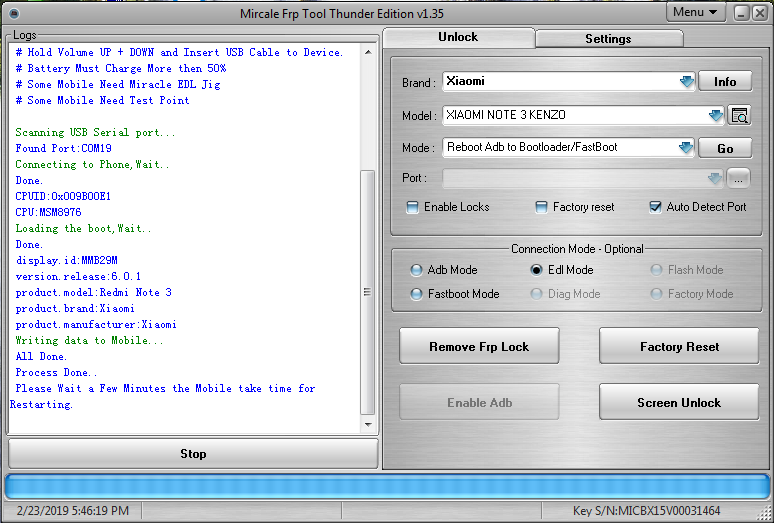Screen dimensions: 774x523
Task: Select Adb Mode radio button
Action: coord(416,270)
